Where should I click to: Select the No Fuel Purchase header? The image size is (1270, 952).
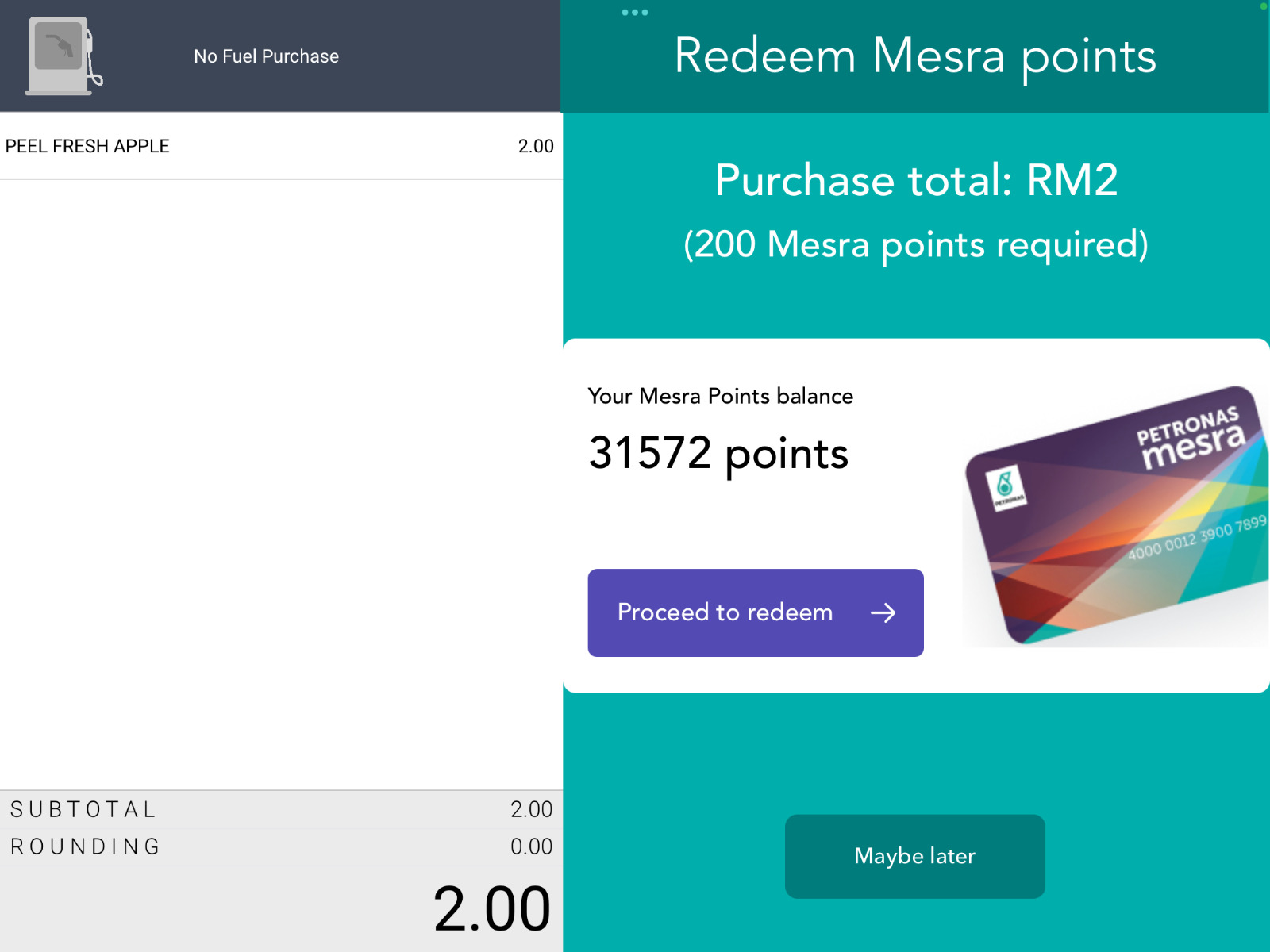coord(267,56)
